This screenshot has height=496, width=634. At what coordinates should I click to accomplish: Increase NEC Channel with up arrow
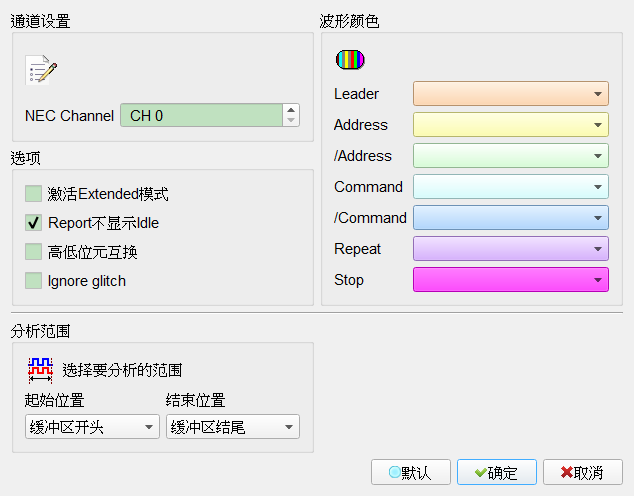pos(291,110)
